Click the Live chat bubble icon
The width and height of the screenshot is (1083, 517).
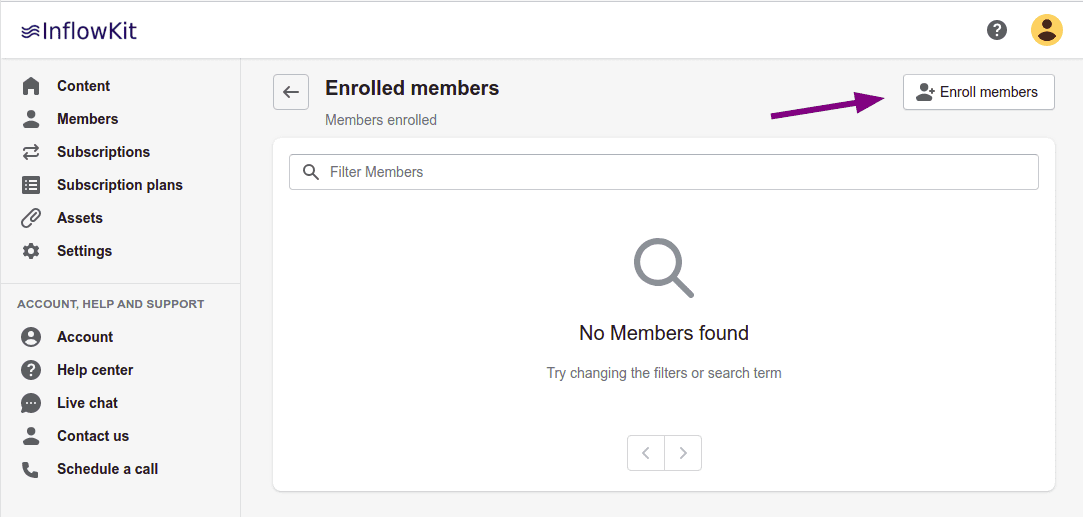31,403
